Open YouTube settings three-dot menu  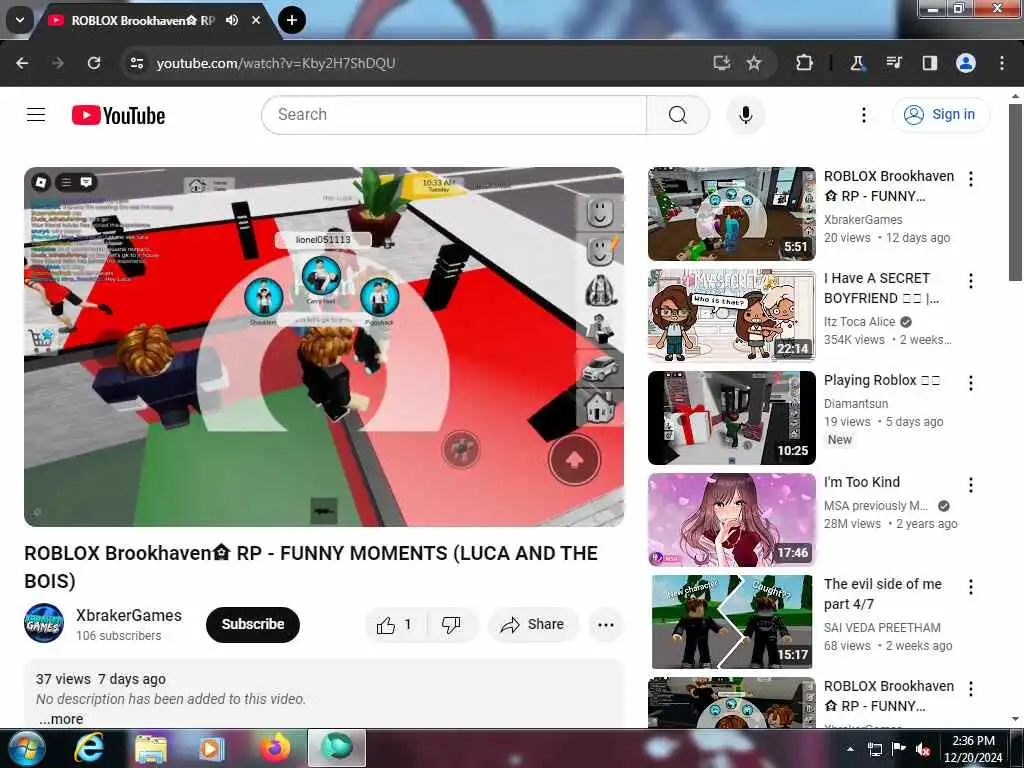pos(864,115)
